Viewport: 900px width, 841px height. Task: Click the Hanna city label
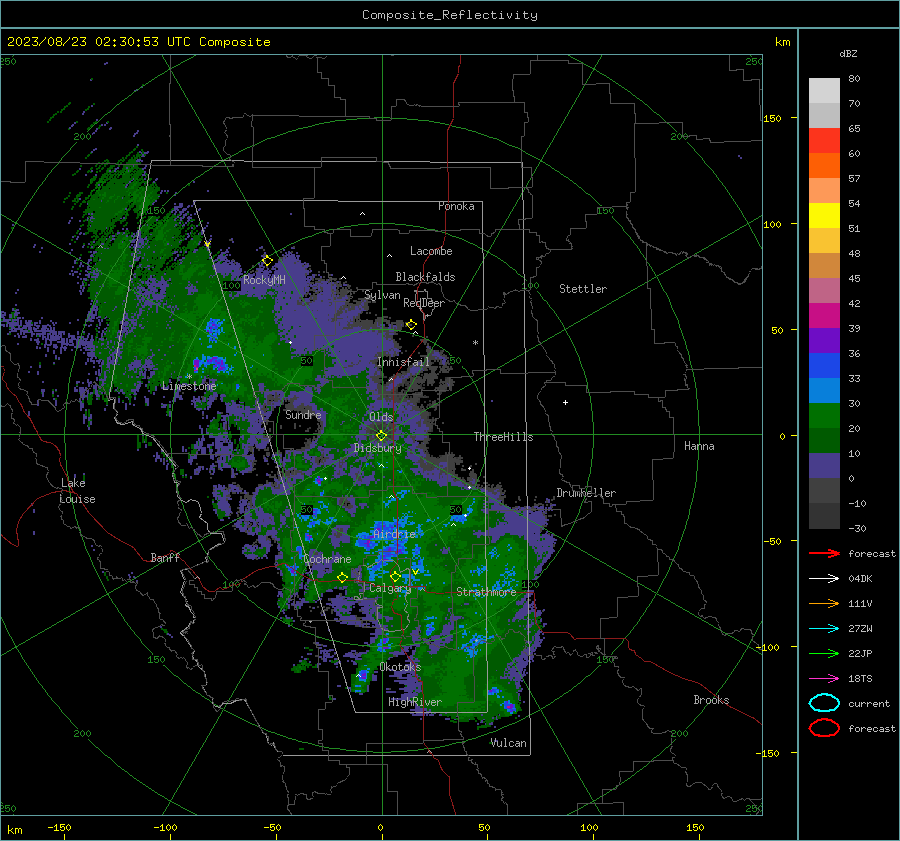tap(699, 446)
